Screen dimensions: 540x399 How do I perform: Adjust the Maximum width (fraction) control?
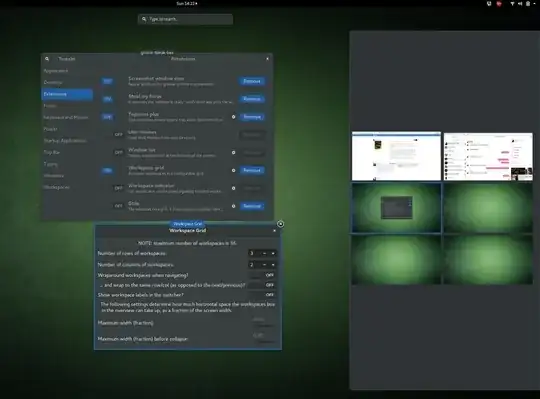(263, 323)
